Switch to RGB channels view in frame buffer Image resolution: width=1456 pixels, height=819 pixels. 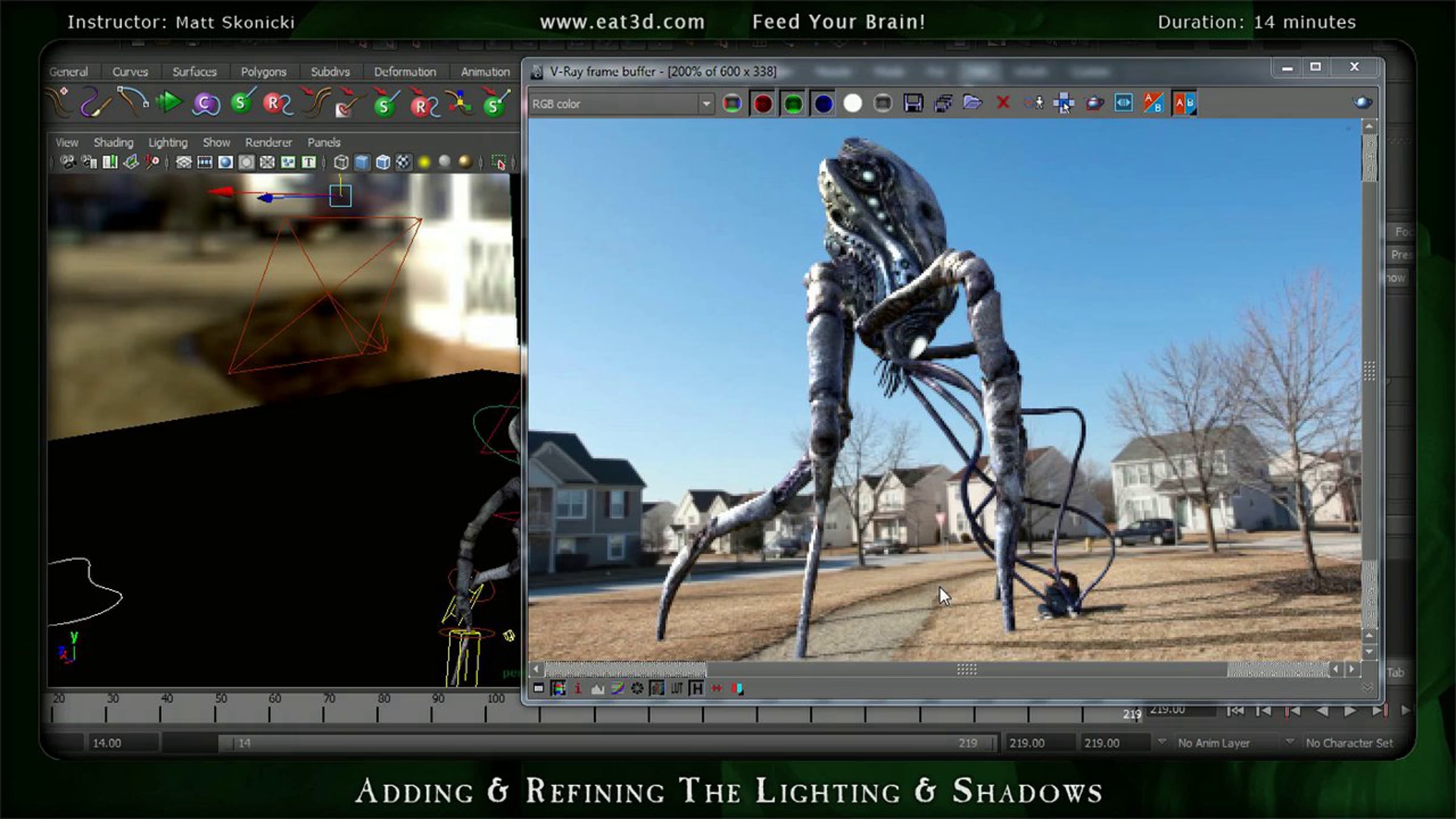pyautogui.click(x=732, y=104)
